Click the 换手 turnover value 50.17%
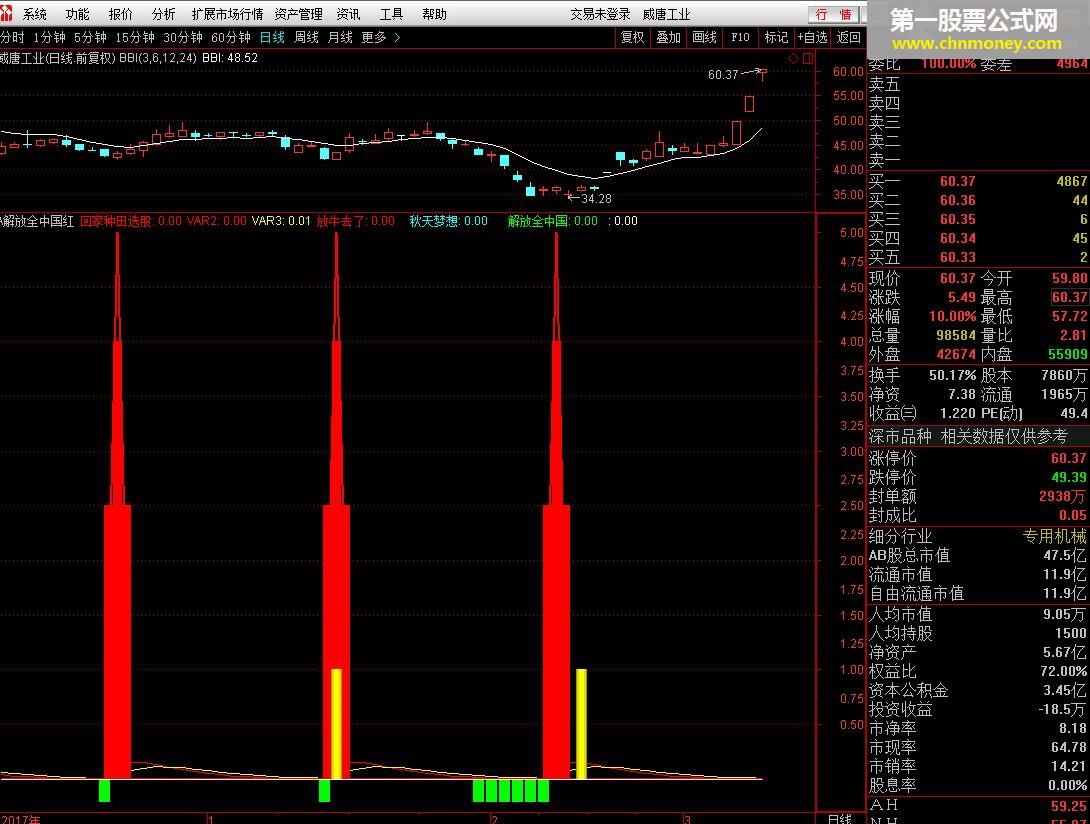This screenshot has height=824, width=1090. click(952, 375)
